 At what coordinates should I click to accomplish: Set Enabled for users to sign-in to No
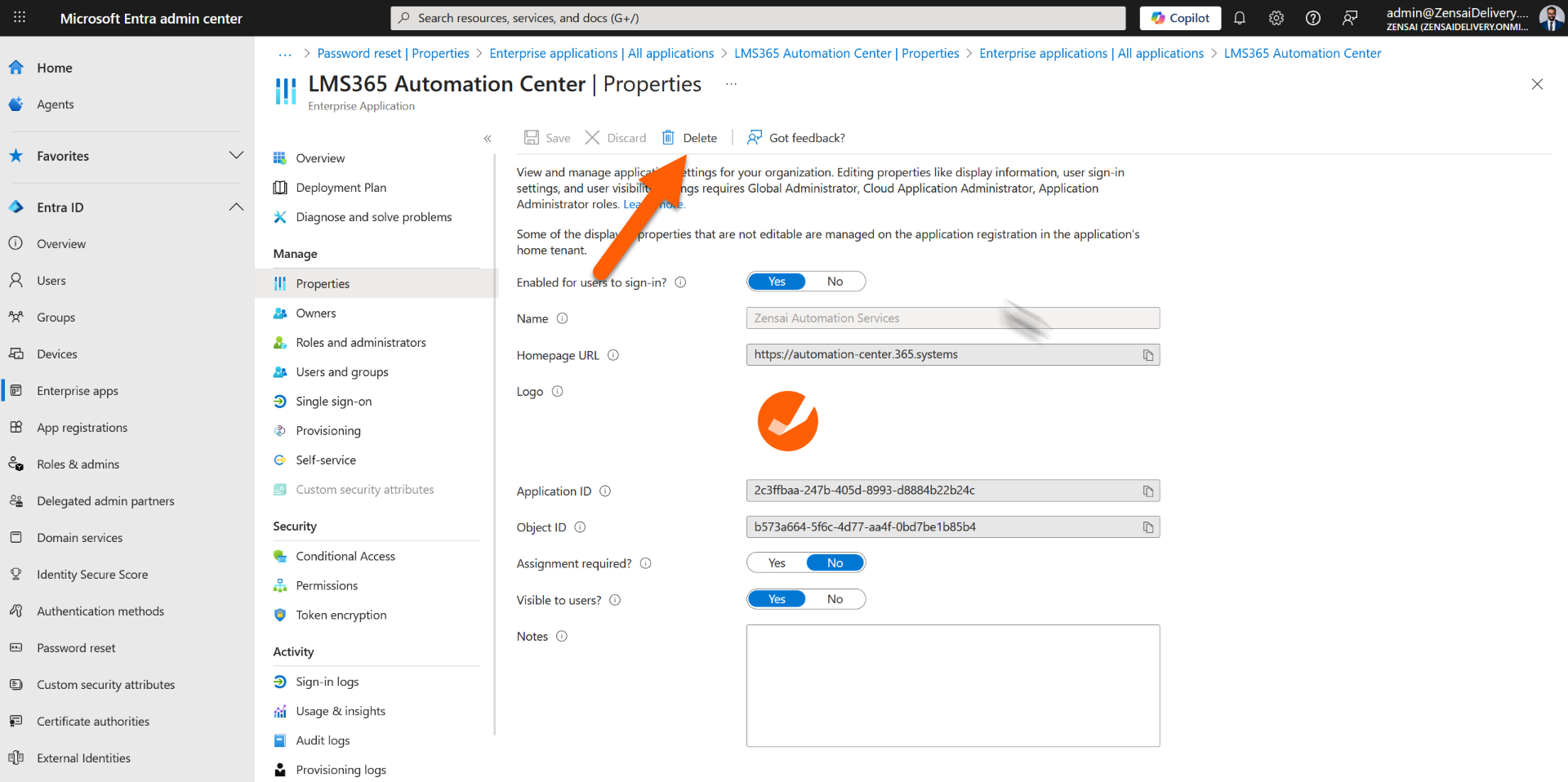pos(835,282)
